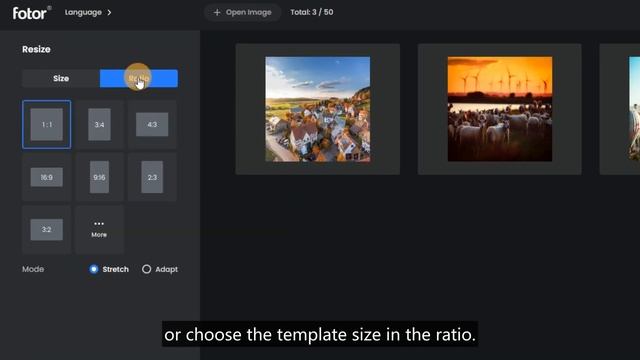Open the Language menu
The image size is (640, 360).
click(x=88, y=12)
